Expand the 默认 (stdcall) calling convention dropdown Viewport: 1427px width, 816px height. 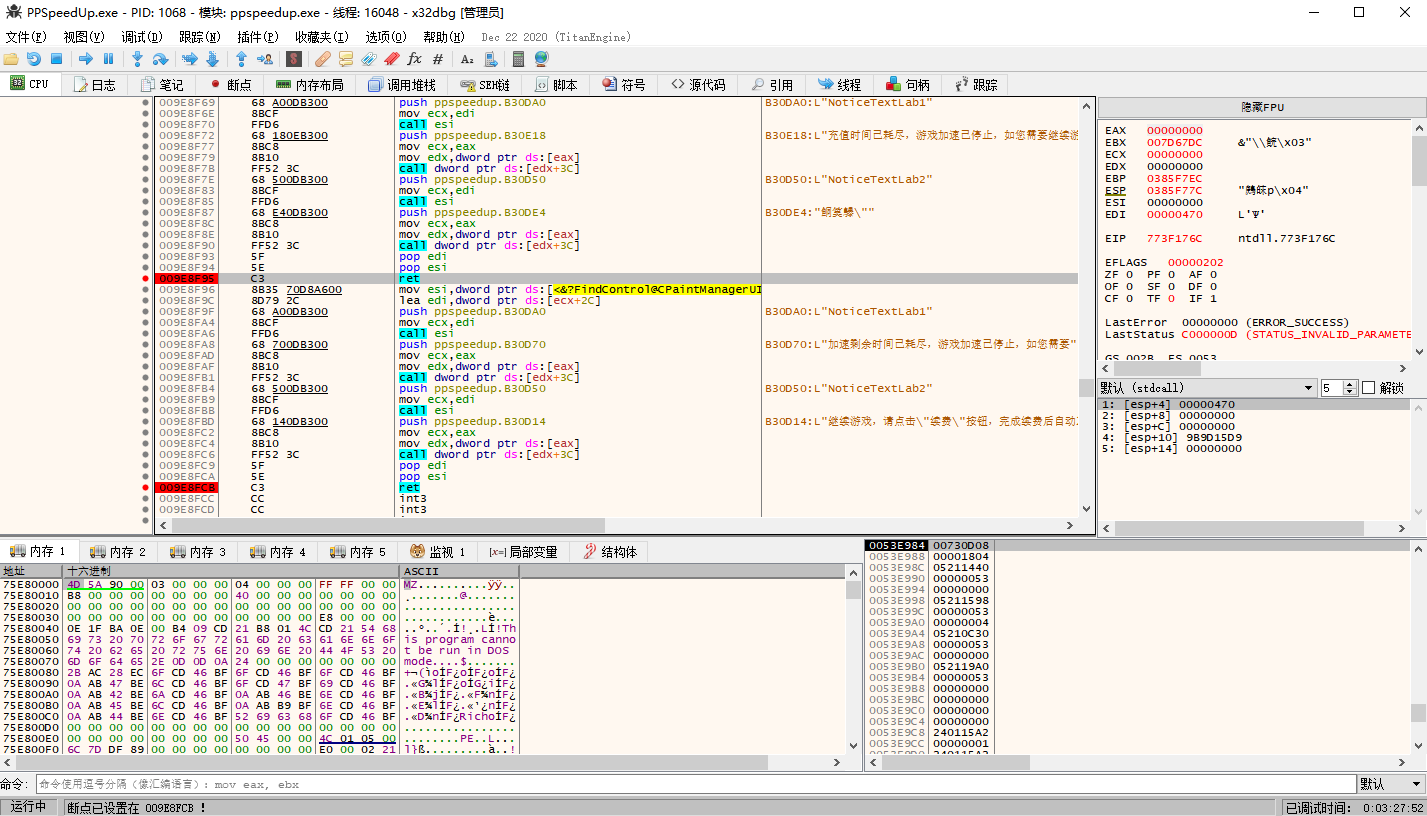(x=1308, y=388)
